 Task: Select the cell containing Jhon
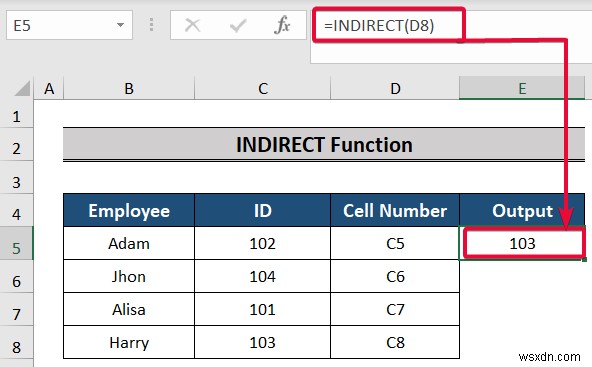[129, 276]
